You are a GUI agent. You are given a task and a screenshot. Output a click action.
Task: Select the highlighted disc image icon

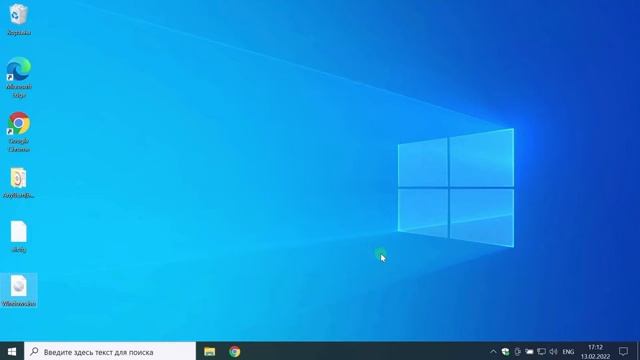pyautogui.click(x=18, y=290)
